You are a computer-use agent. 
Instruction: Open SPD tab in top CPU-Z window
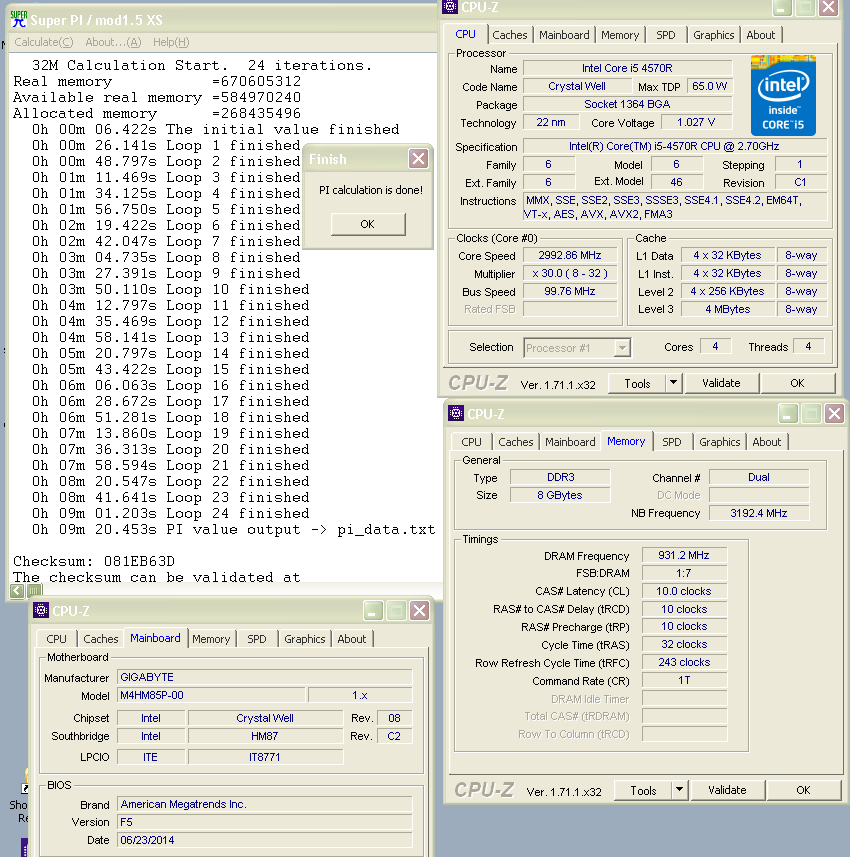[665, 35]
